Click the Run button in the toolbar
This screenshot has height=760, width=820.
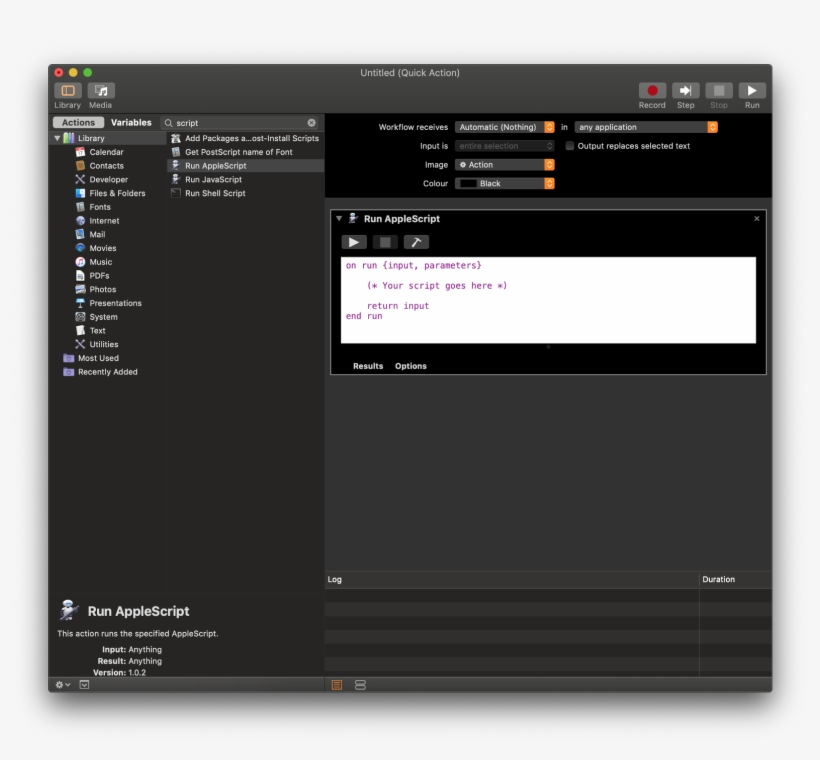click(x=751, y=89)
